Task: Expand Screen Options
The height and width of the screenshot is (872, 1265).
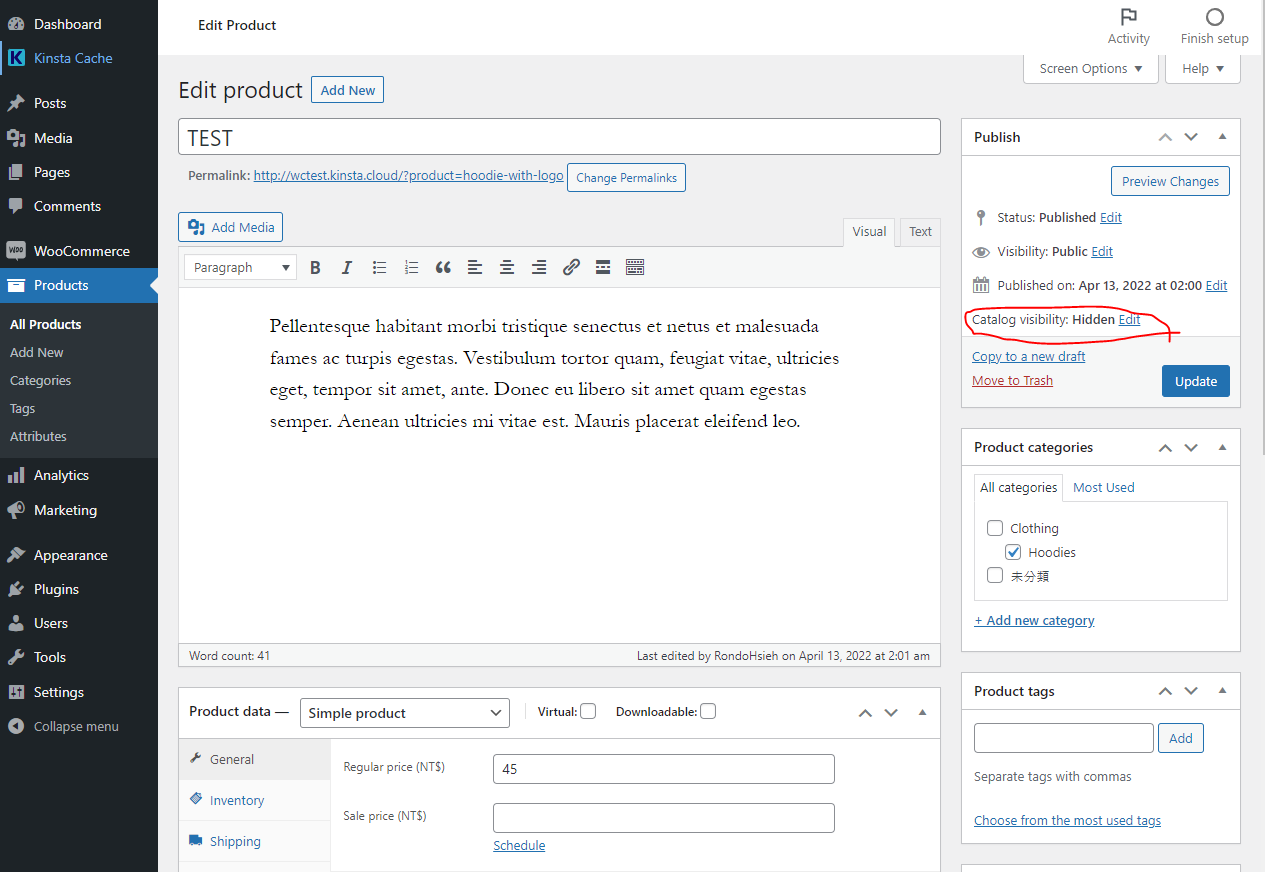Action: tap(1091, 68)
